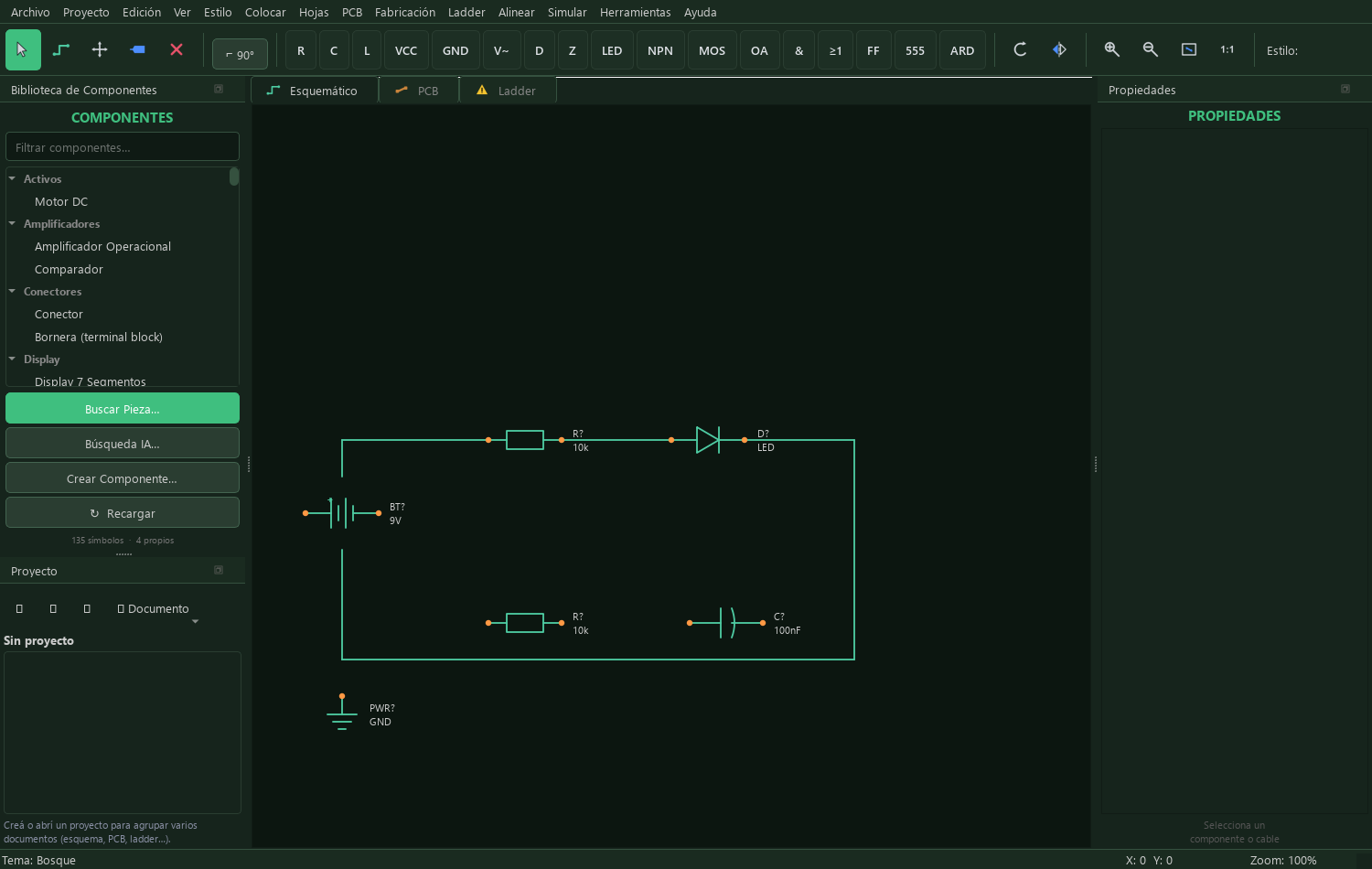Select Comparador component
This screenshot has height=869, width=1372.
coord(69,269)
